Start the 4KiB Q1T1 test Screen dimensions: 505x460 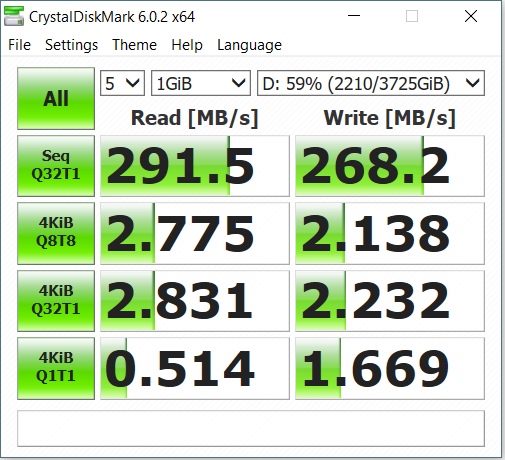(x=56, y=368)
